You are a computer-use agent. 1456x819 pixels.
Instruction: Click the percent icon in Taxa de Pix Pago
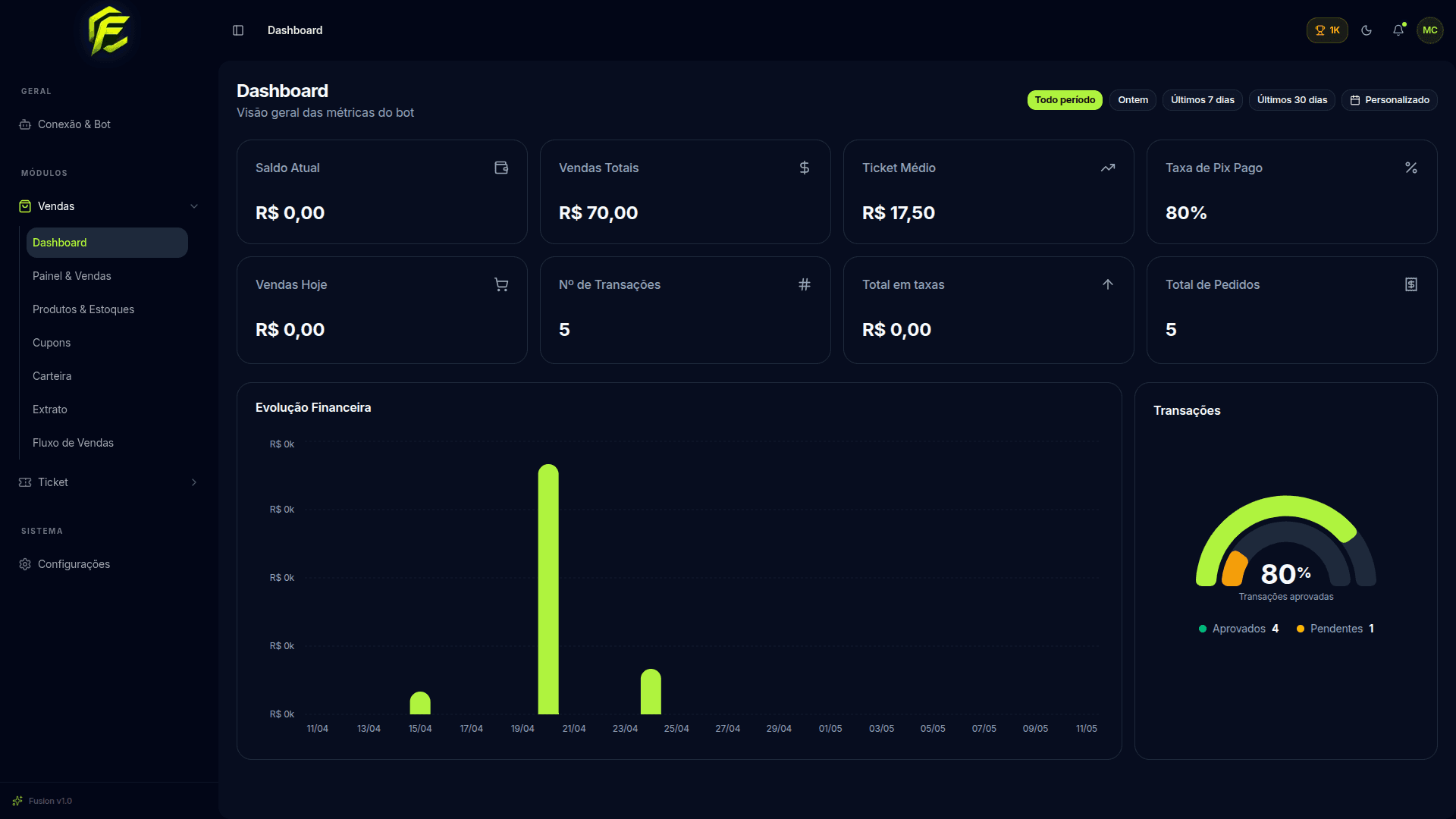[x=1411, y=168]
